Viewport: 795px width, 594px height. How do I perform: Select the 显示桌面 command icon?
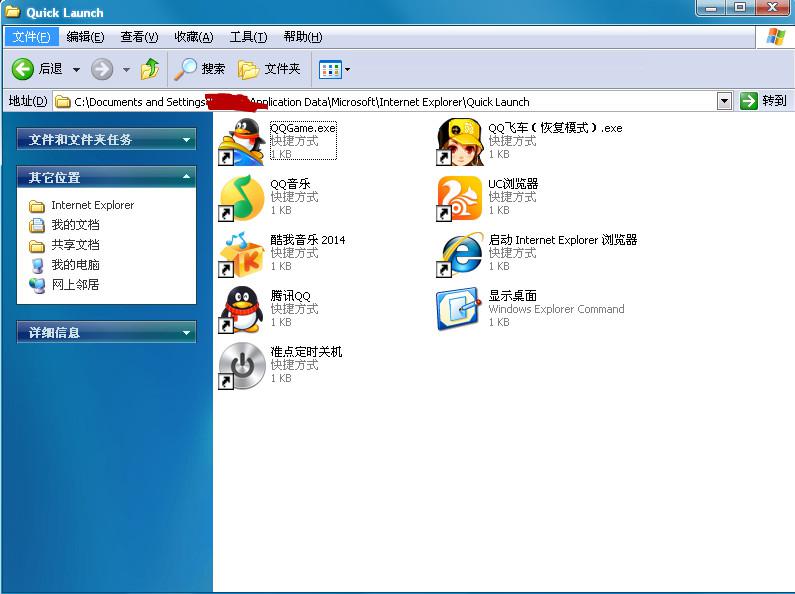458,309
